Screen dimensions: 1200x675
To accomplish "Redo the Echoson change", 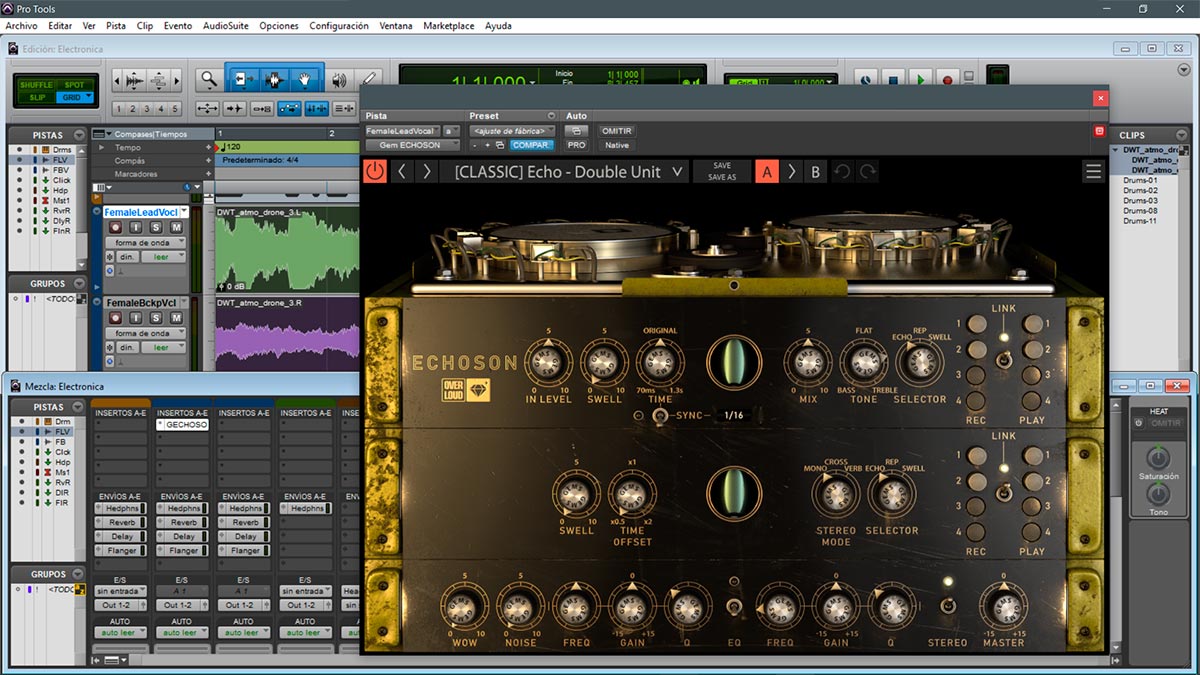I will (x=867, y=172).
